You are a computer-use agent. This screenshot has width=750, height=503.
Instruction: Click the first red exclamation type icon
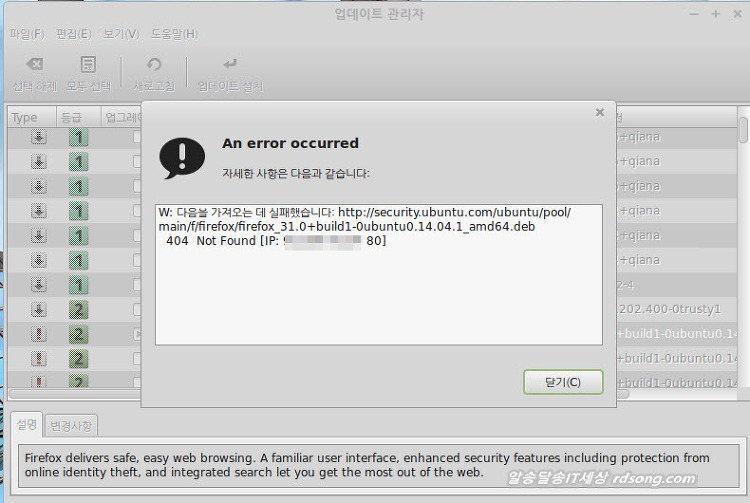point(38,334)
